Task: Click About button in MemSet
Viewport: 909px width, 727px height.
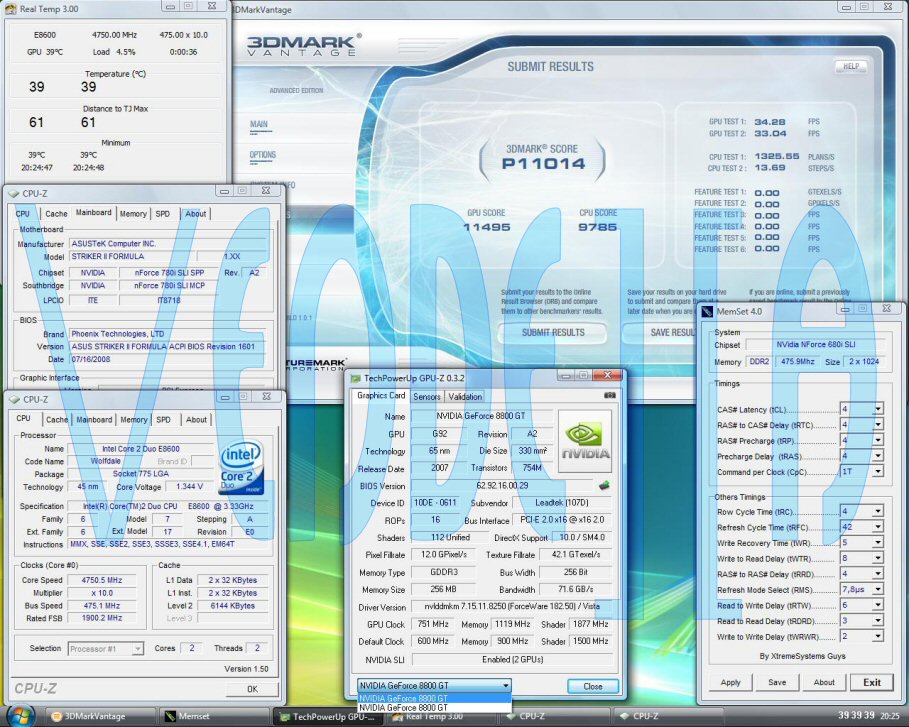Action: pos(824,682)
